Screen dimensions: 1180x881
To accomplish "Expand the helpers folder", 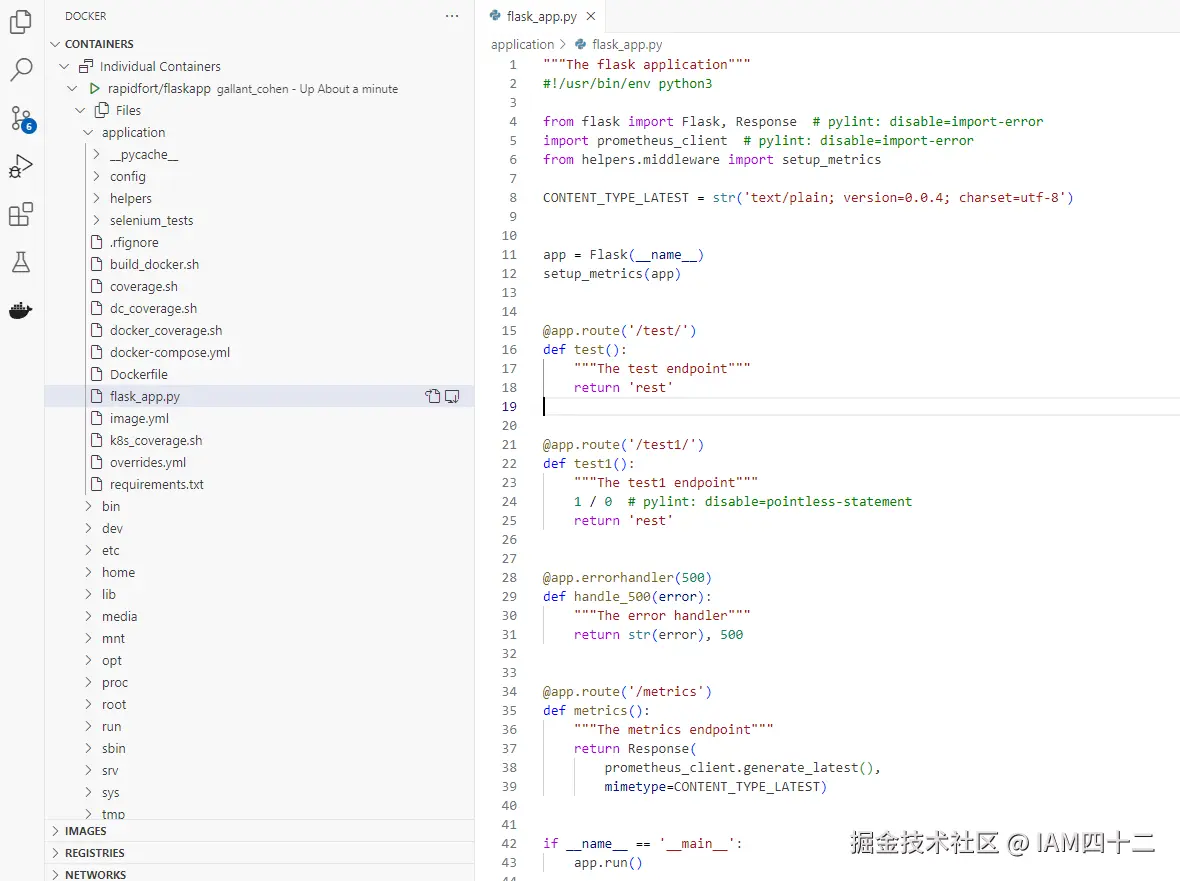I will pos(96,198).
